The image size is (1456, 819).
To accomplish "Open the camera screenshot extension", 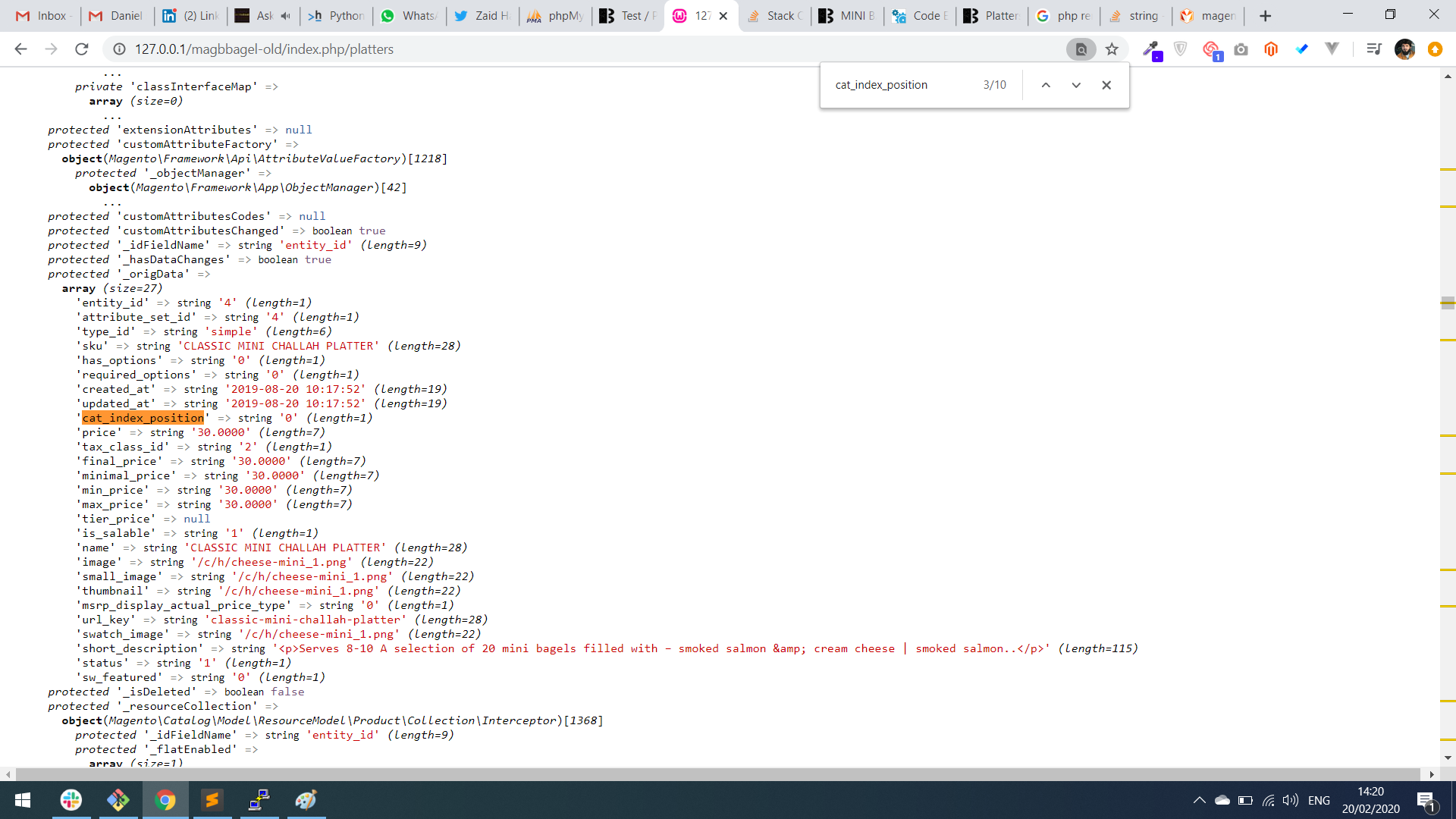I will point(1241,49).
